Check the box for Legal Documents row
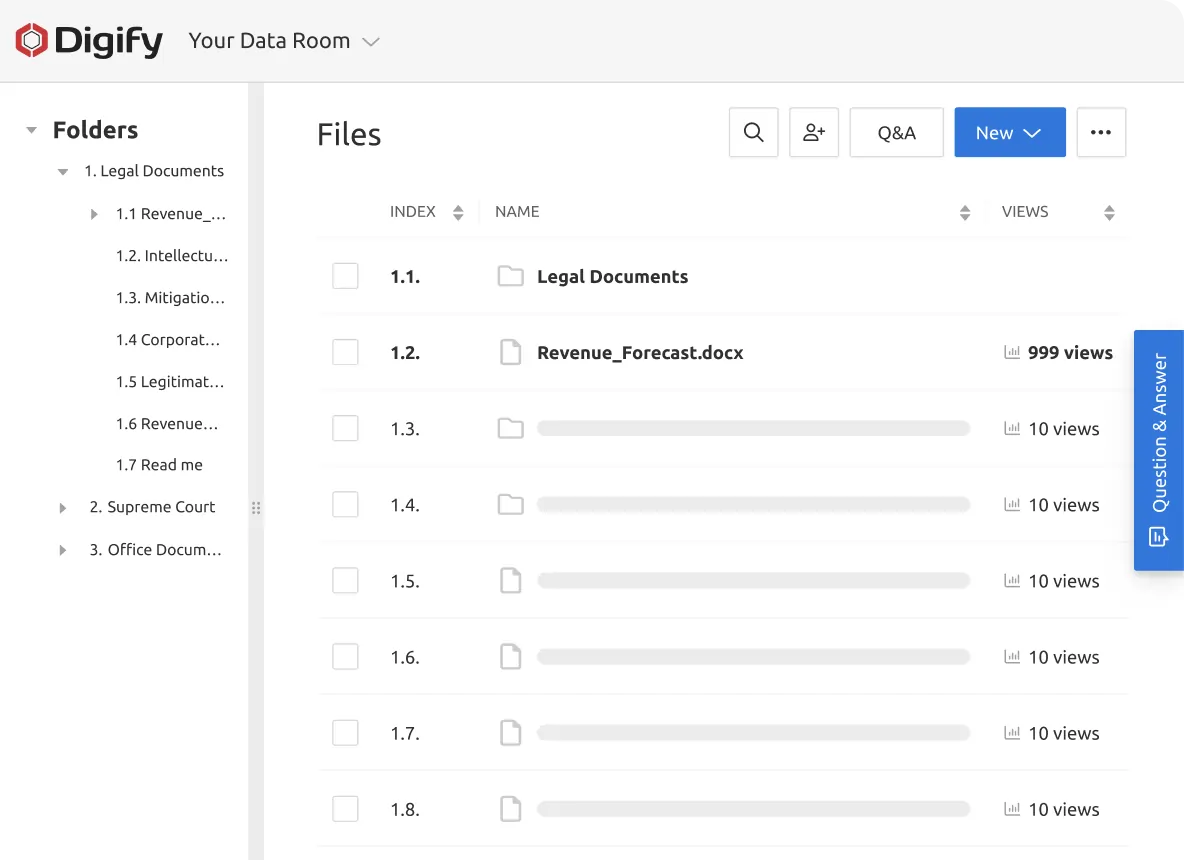The width and height of the screenshot is (1184, 860). (345, 276)
